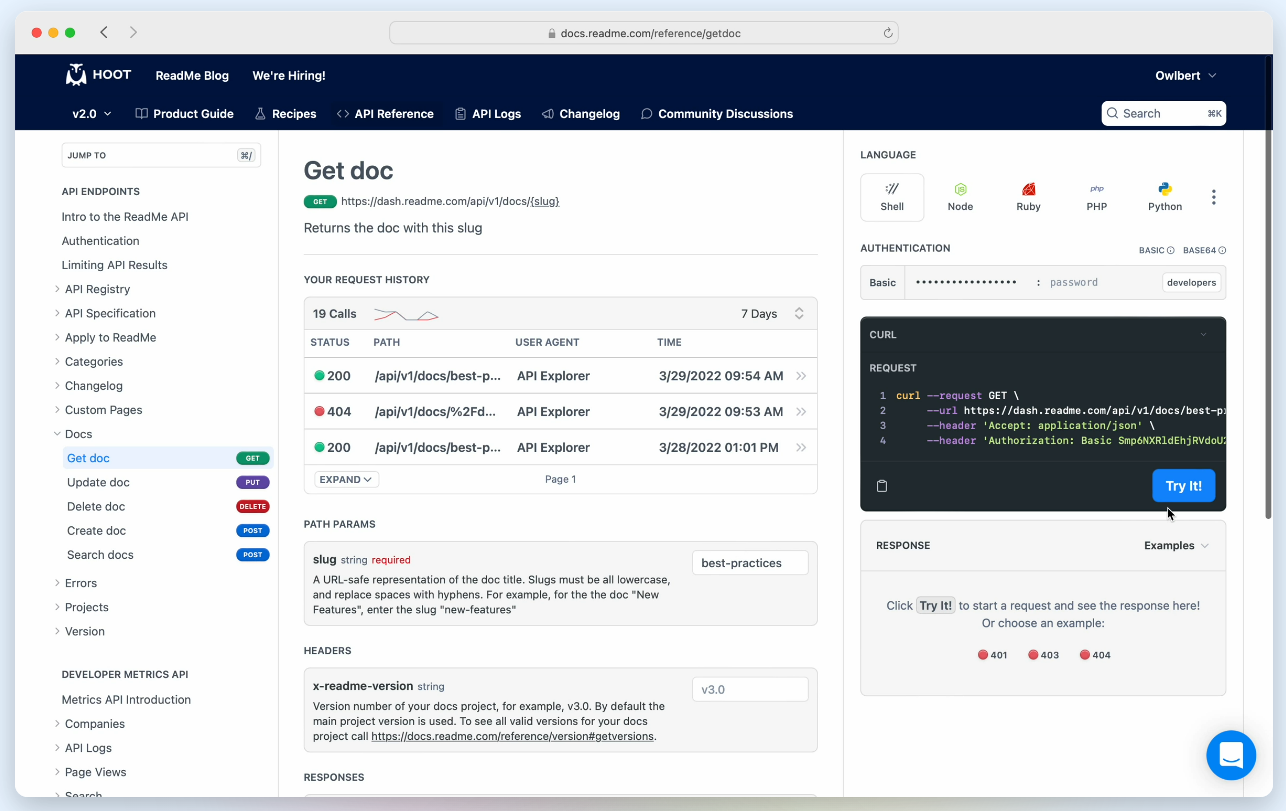Viewport: 1286px width, 811px height.
Task: Click the BASIC auth info icon
Action: click(1170, 250)
